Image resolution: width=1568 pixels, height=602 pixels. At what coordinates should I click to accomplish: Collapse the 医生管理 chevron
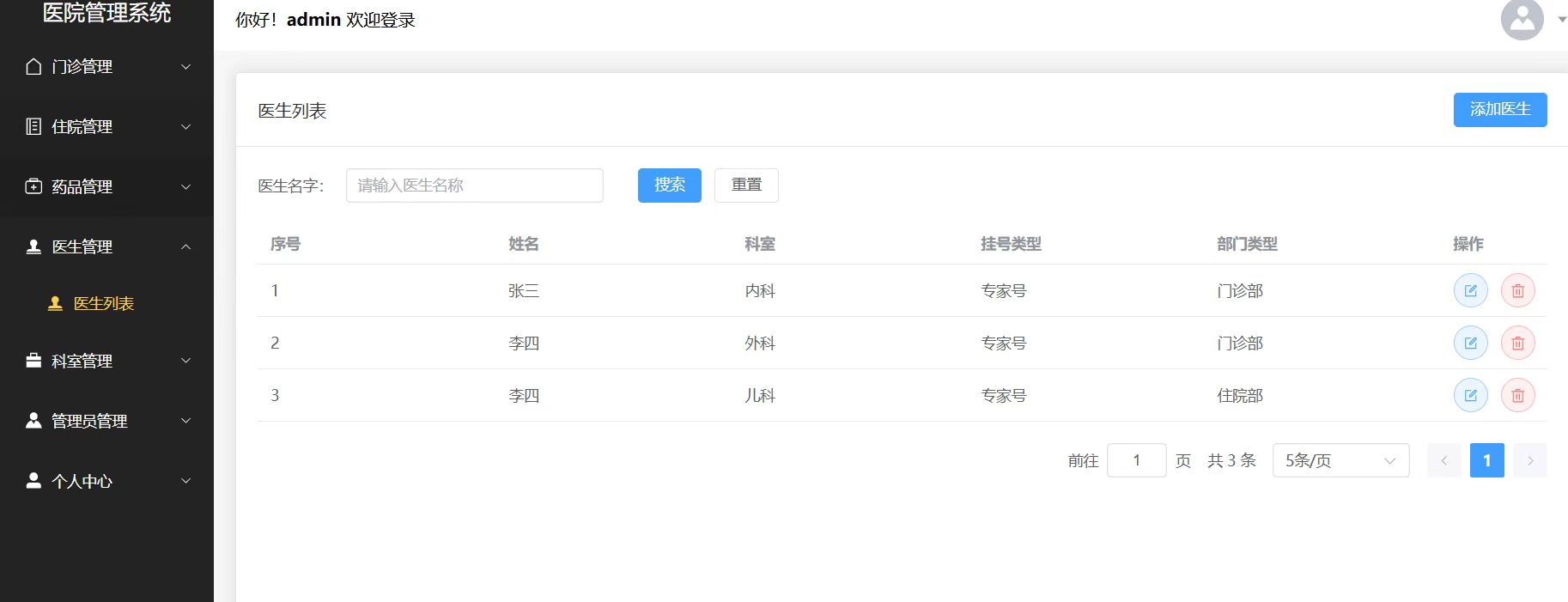[x=185, y=246]
